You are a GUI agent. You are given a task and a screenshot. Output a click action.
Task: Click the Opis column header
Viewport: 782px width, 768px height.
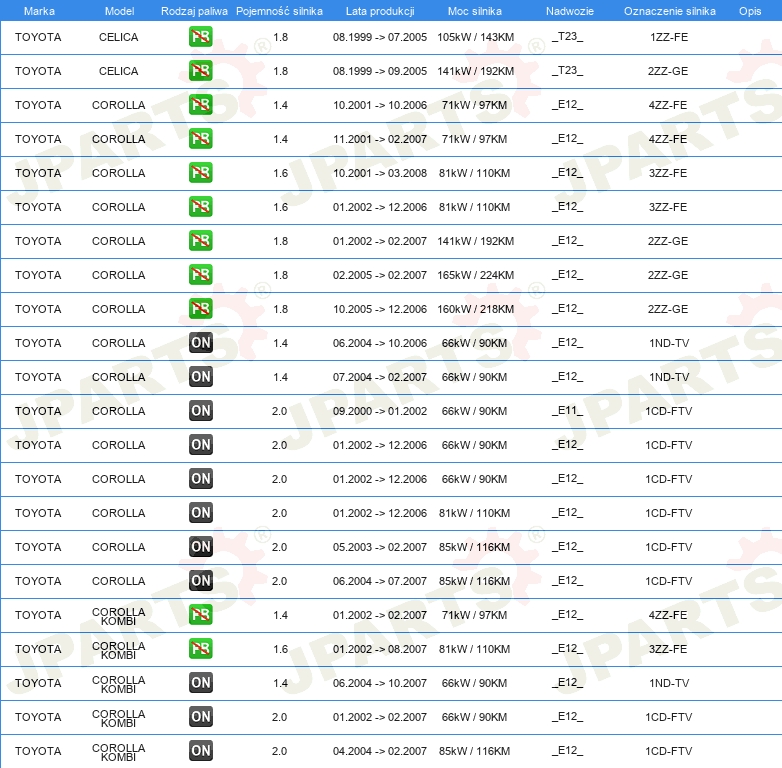point(750,11)
